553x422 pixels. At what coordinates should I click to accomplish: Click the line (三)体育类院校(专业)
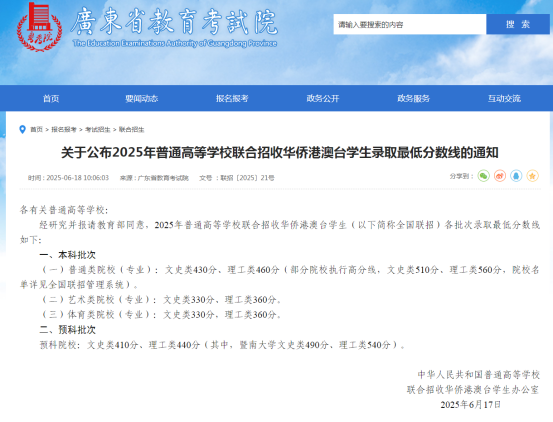click(x=161, y=314)
